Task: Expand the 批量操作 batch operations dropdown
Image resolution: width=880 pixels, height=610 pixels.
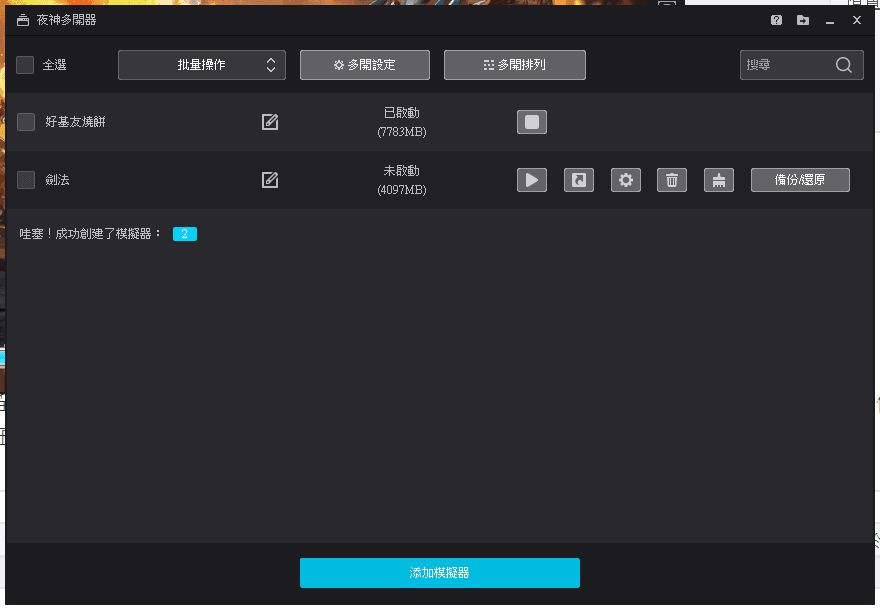Action: pos(202,65)
